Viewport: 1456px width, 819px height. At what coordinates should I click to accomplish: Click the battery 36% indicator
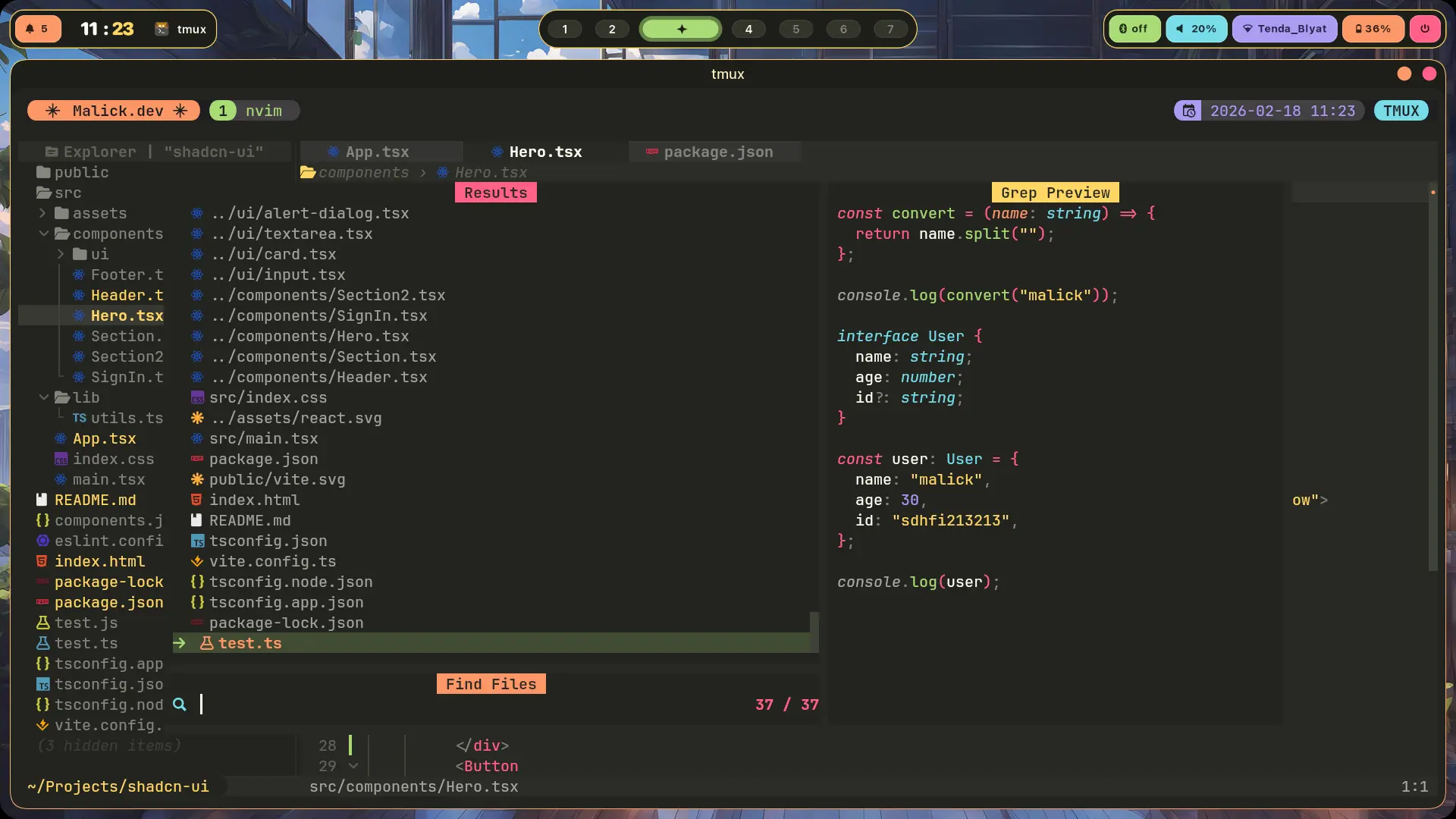pos(1373,29)
